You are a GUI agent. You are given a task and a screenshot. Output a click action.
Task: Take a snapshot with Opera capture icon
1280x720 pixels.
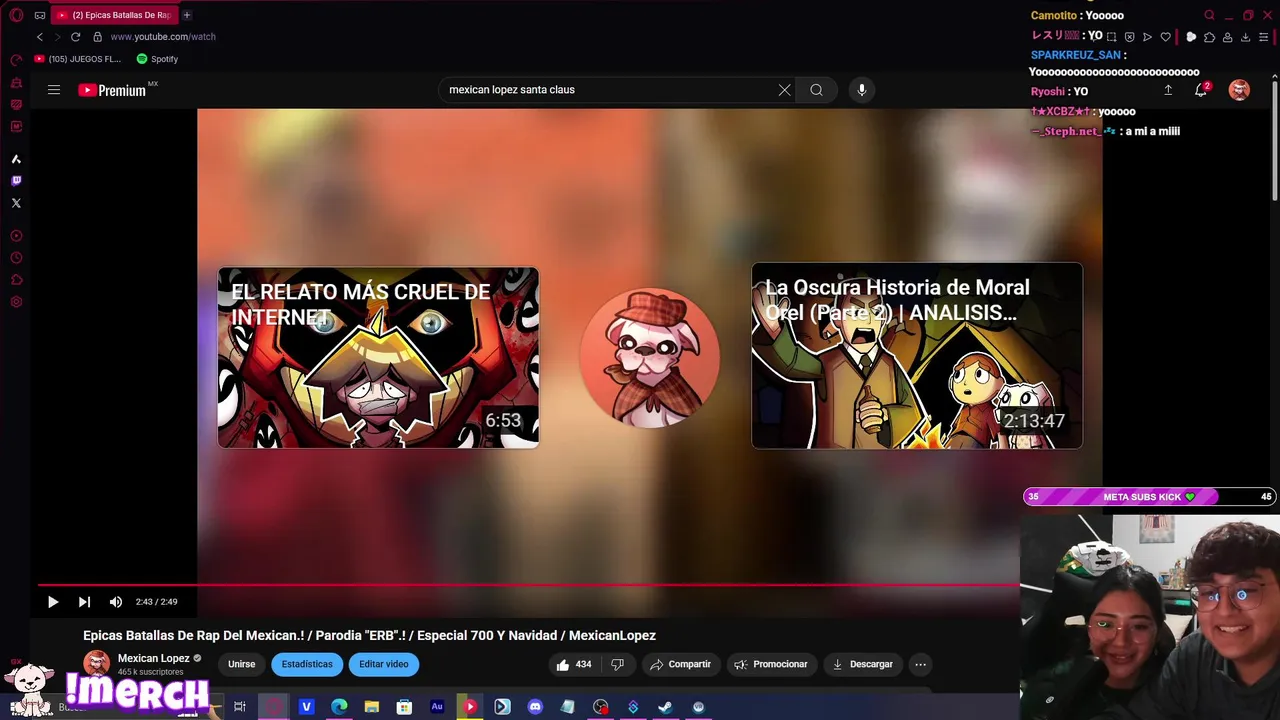(x=1111, y=37)
